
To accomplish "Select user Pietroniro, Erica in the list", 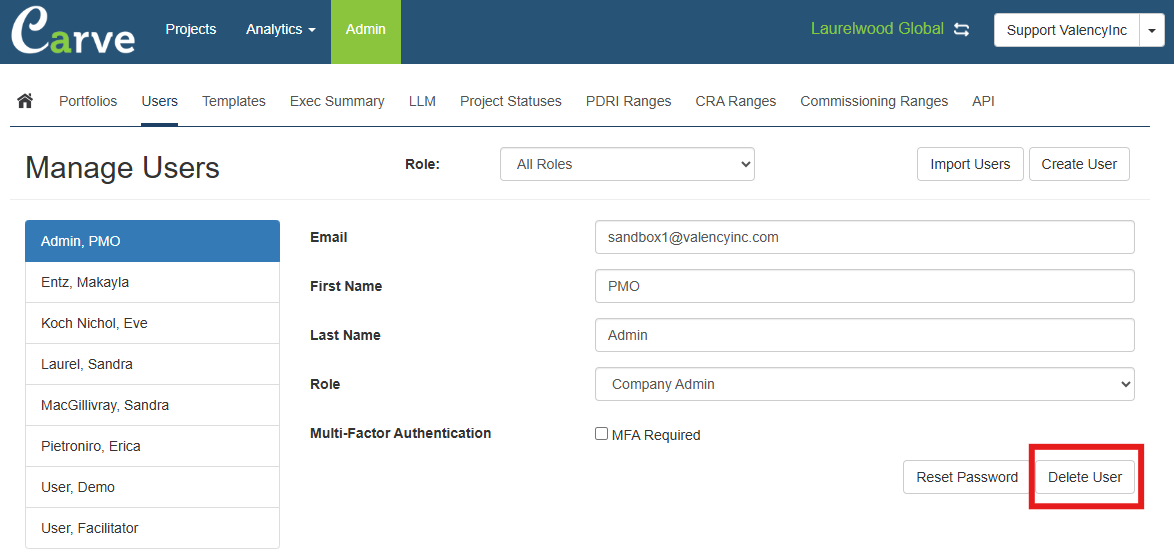I will tap(152, 446).
